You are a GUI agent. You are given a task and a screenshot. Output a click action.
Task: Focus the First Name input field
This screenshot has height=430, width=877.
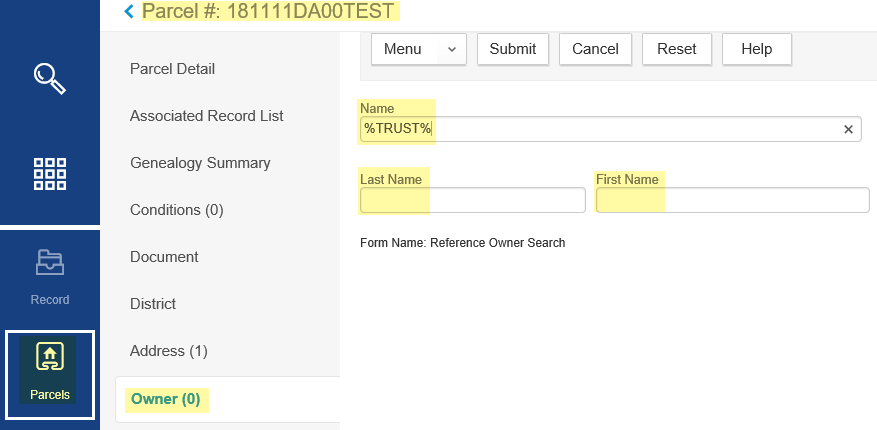coord(732,200)
